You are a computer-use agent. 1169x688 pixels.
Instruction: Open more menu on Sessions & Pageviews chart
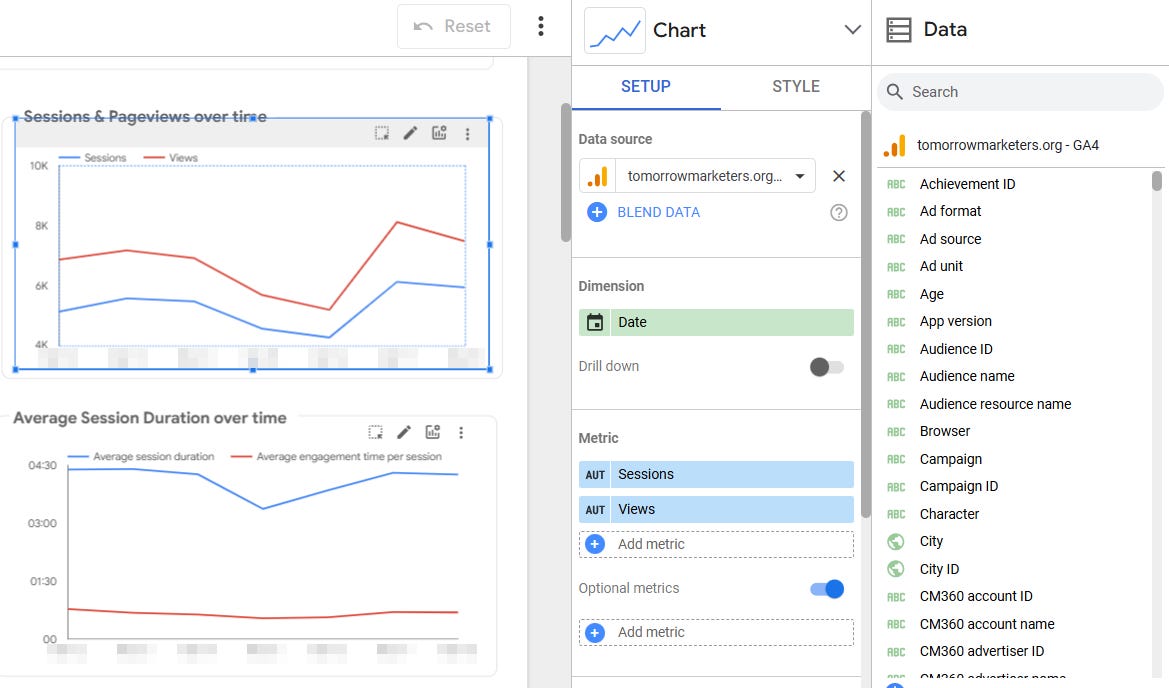click(467, 134)
